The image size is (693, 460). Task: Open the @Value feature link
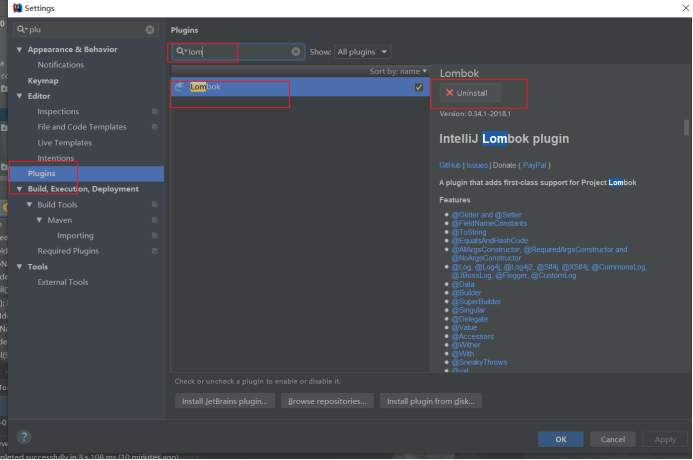coord(464,328)
